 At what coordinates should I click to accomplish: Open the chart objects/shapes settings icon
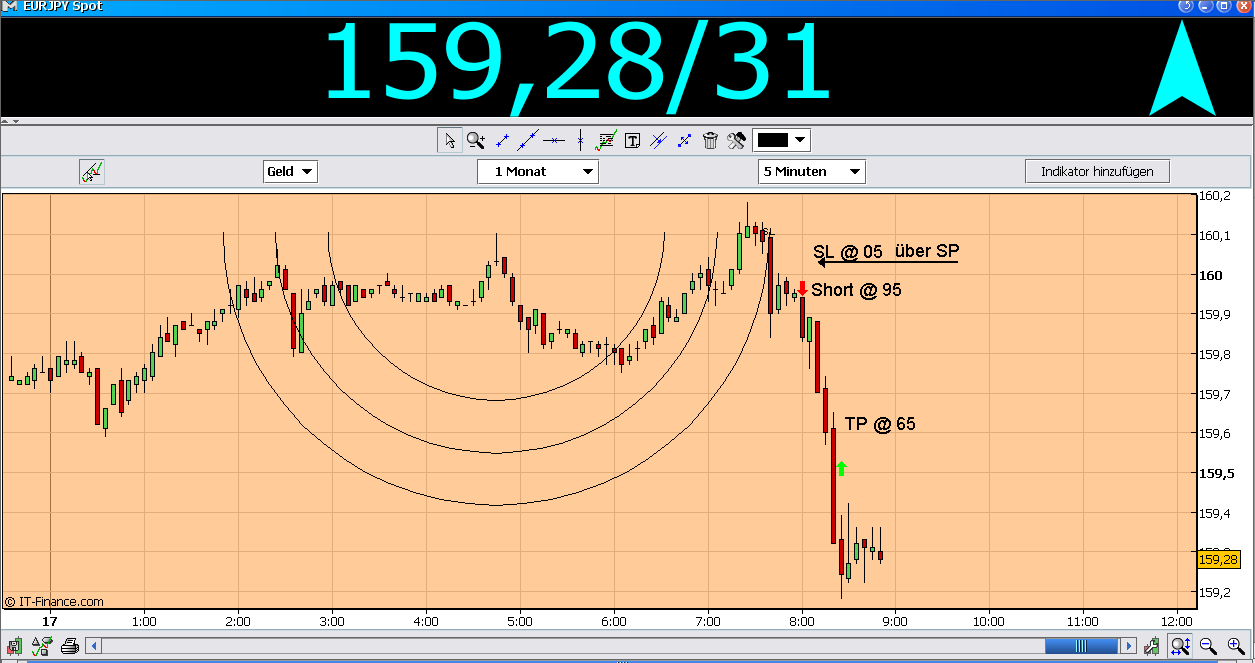click(43, 646)
